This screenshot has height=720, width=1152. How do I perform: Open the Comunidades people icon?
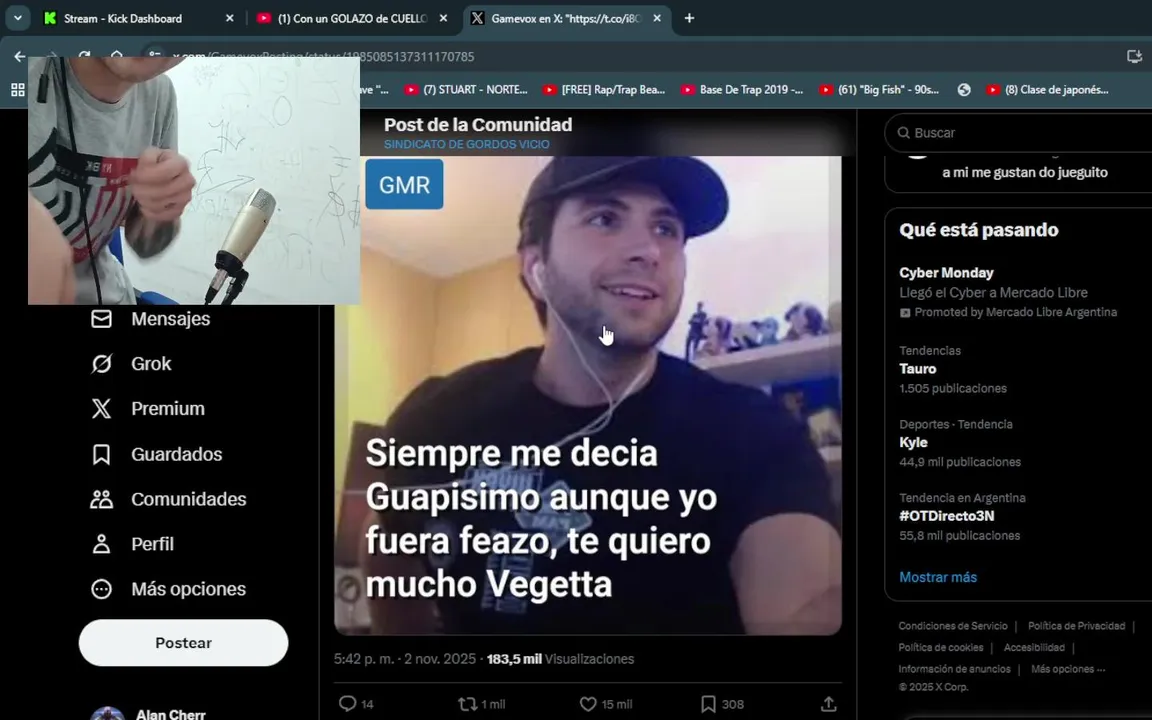tap(101, 499)
